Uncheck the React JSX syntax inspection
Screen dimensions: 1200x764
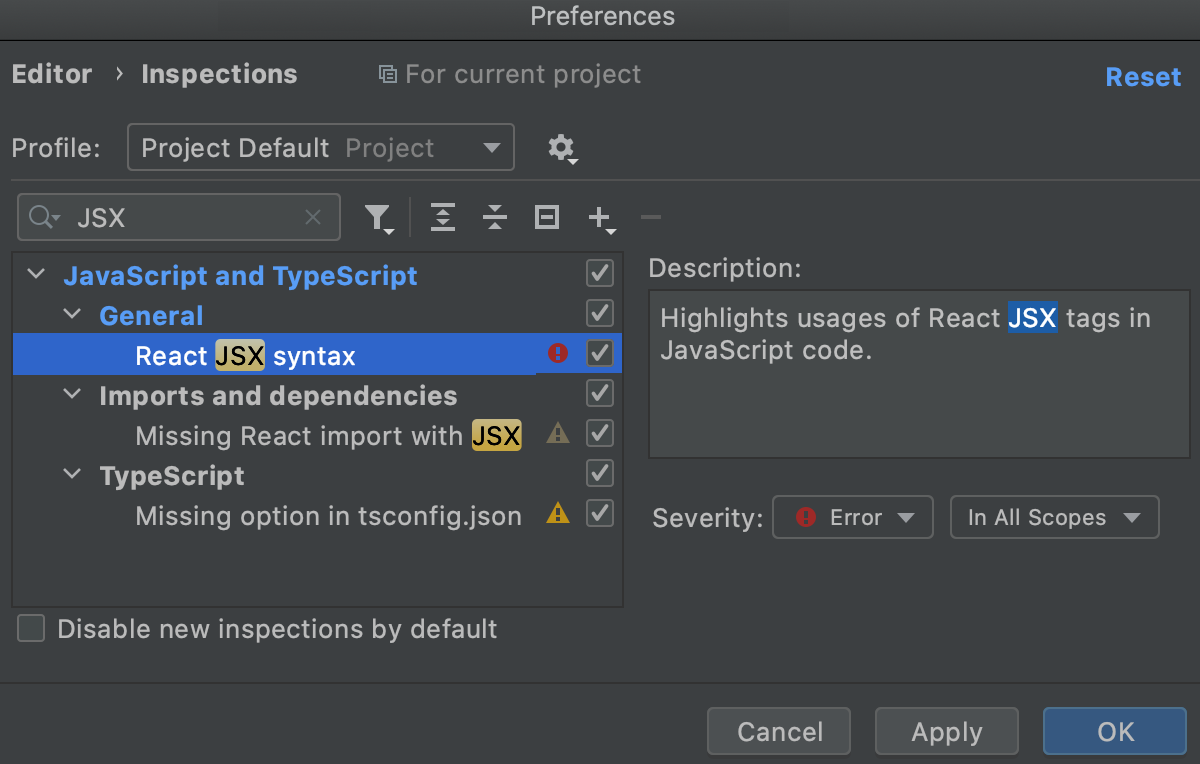pyautogui.click(x=599, y=353)
